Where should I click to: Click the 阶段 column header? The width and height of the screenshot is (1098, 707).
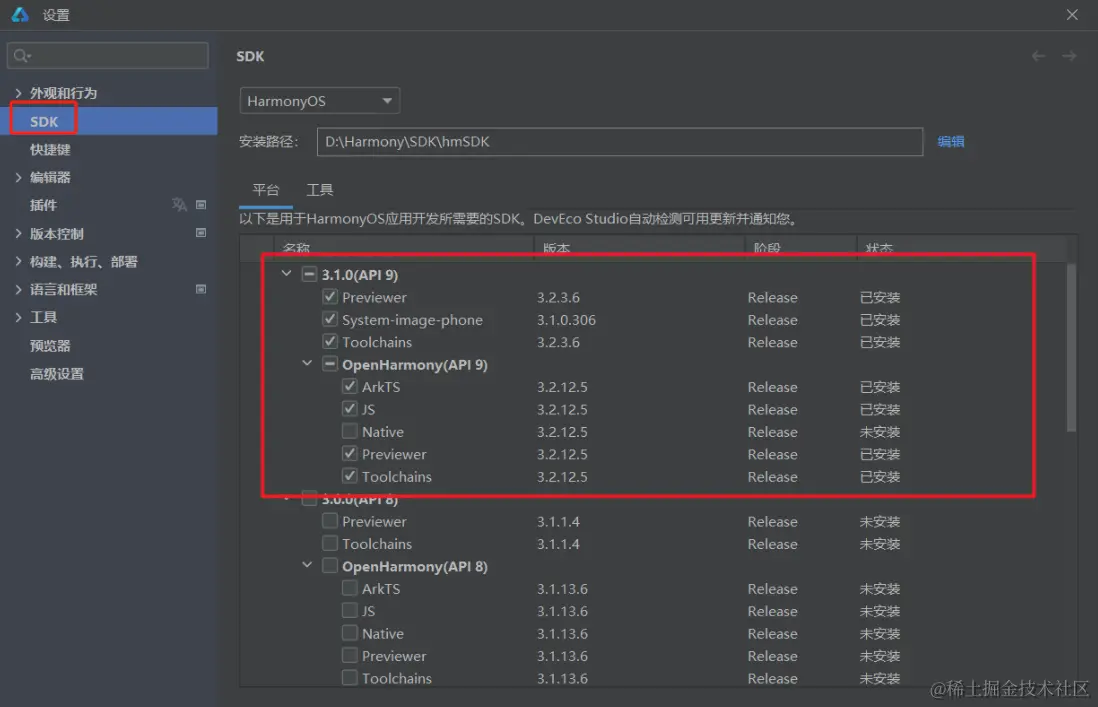(x=767, y=248)
